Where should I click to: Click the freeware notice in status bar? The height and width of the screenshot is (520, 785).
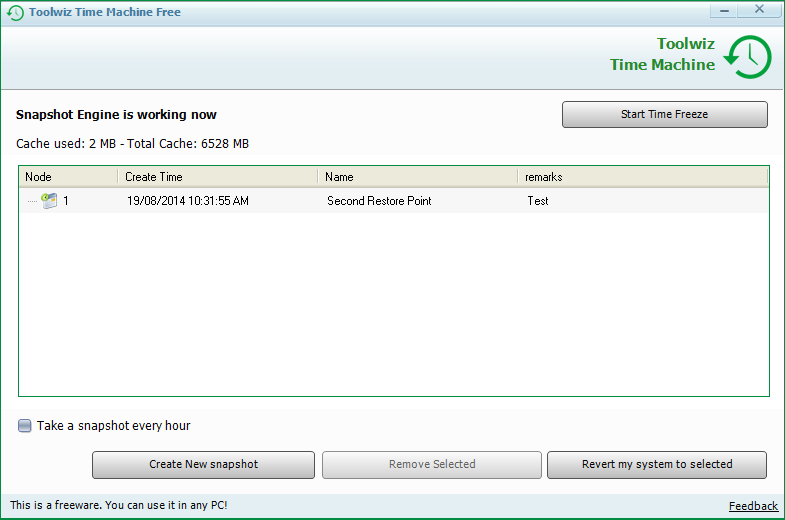click(x=119, y=505)
